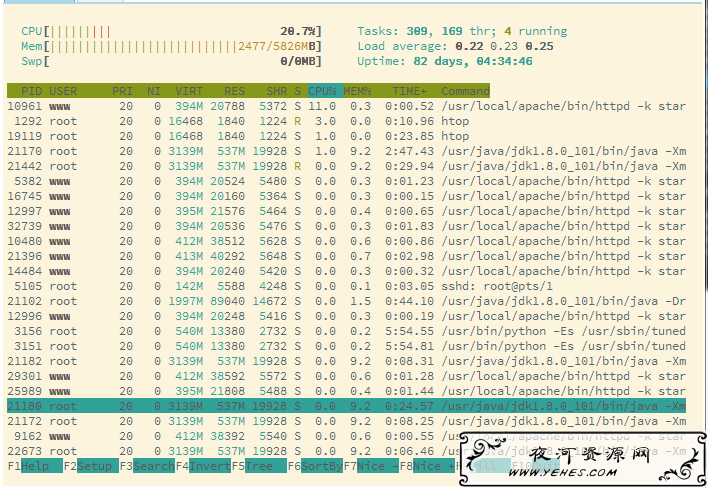
Task: Select httpd process with PID 16745
Action: (x=346, y=196)
